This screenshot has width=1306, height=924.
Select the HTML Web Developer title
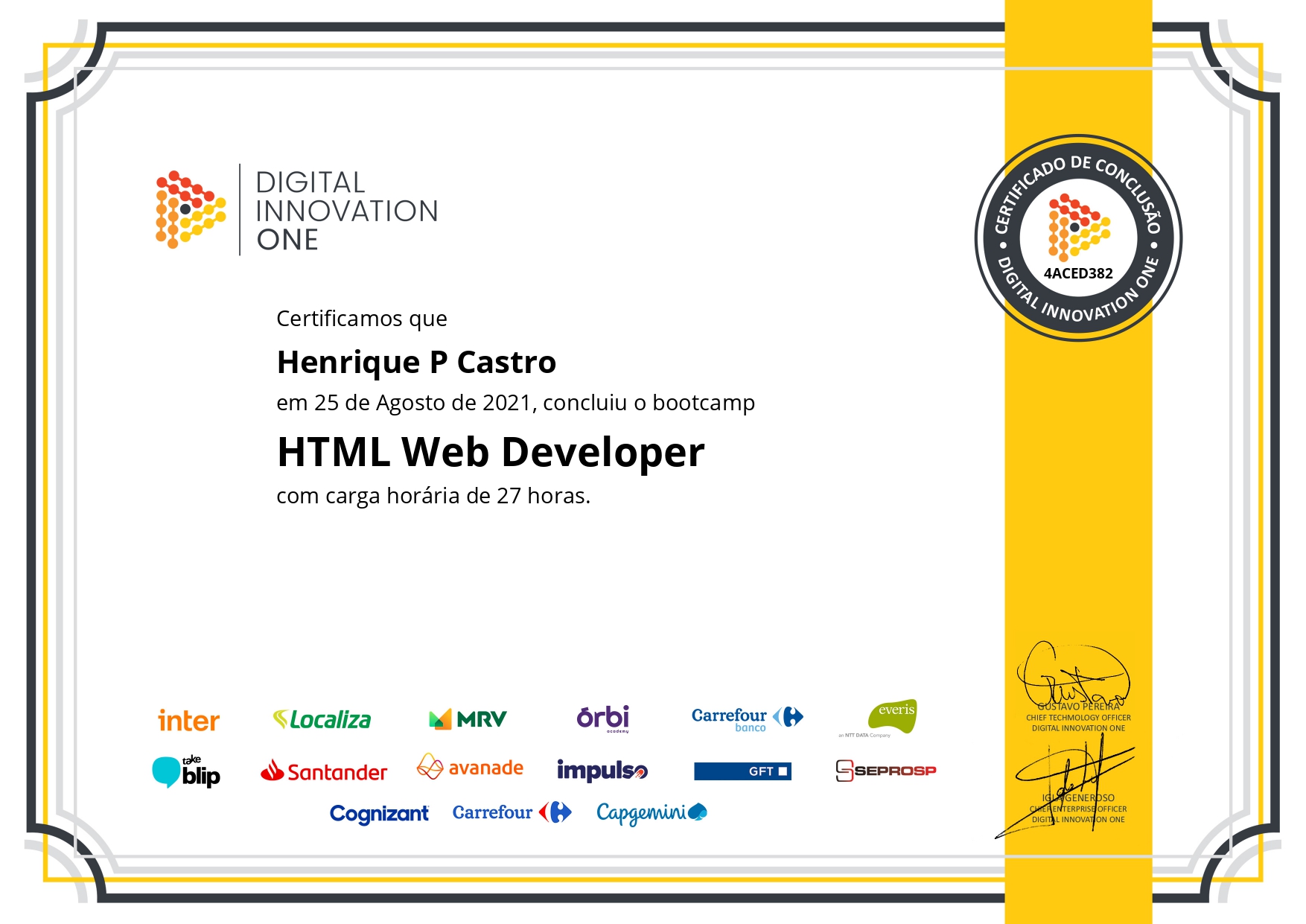click(x=490, y=452)
